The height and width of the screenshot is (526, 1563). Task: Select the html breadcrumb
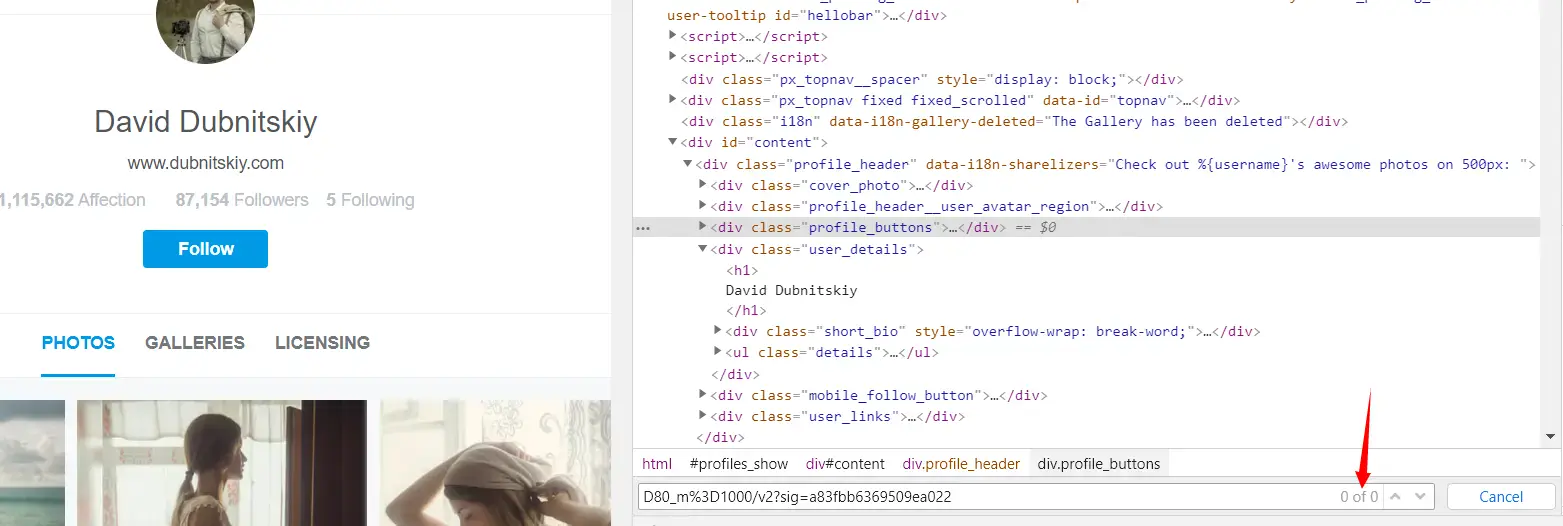[657, 464]
